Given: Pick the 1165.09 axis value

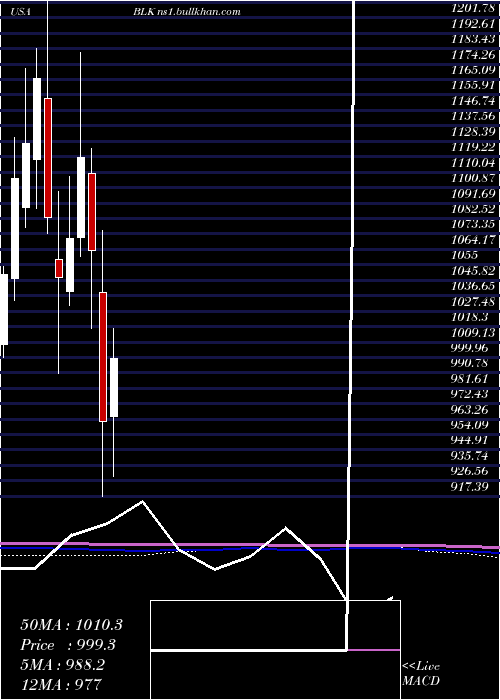Looking at the screenshot, I should 473,70.
